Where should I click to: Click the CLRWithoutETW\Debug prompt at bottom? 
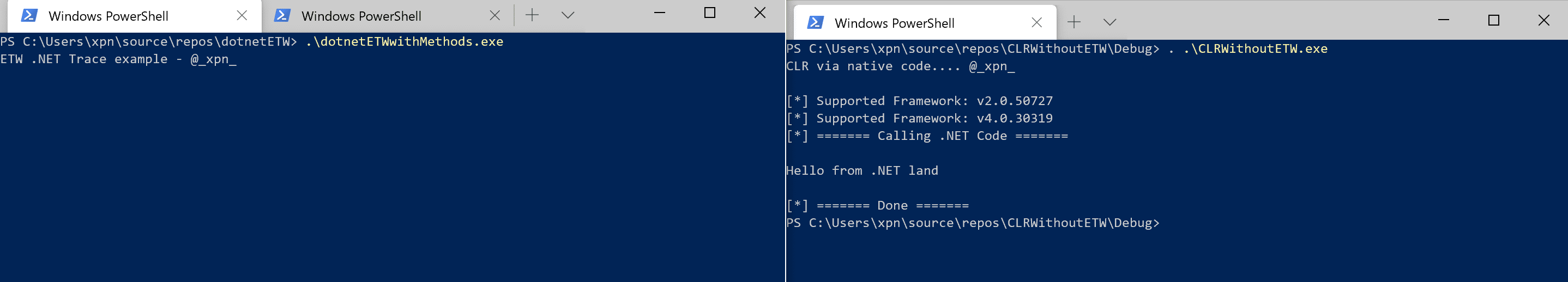tap(973, 223)
